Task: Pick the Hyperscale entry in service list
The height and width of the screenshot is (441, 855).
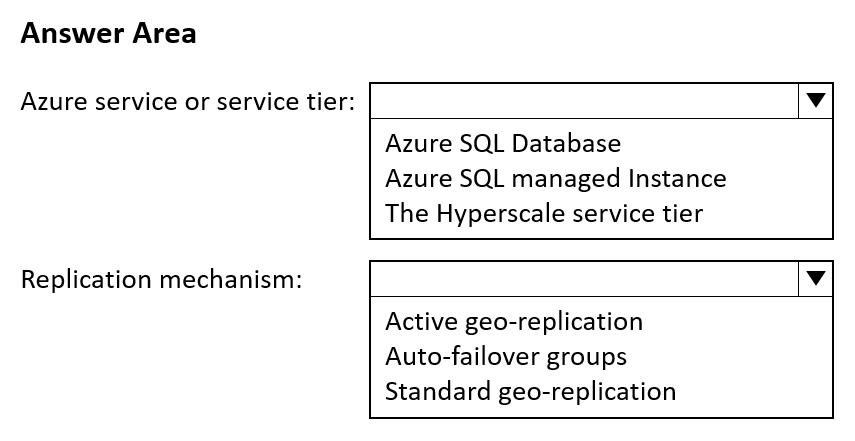Action: (x=544, y=213)
